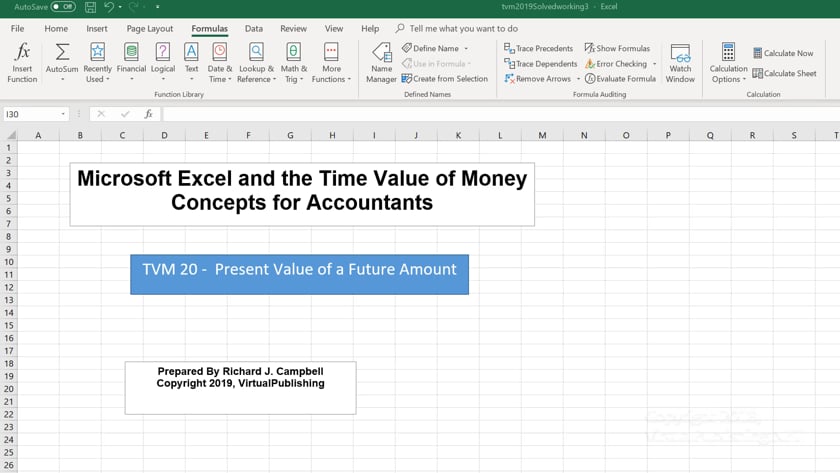The width and height of the screenshot is (840, 473).
Task: Open the Undo history dropdown arrow
Action: 120,7
